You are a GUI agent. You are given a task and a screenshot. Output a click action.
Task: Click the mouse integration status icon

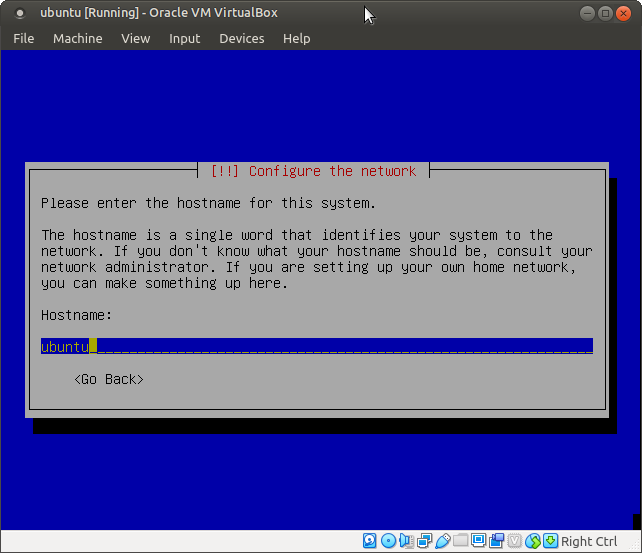pos(533,541)
